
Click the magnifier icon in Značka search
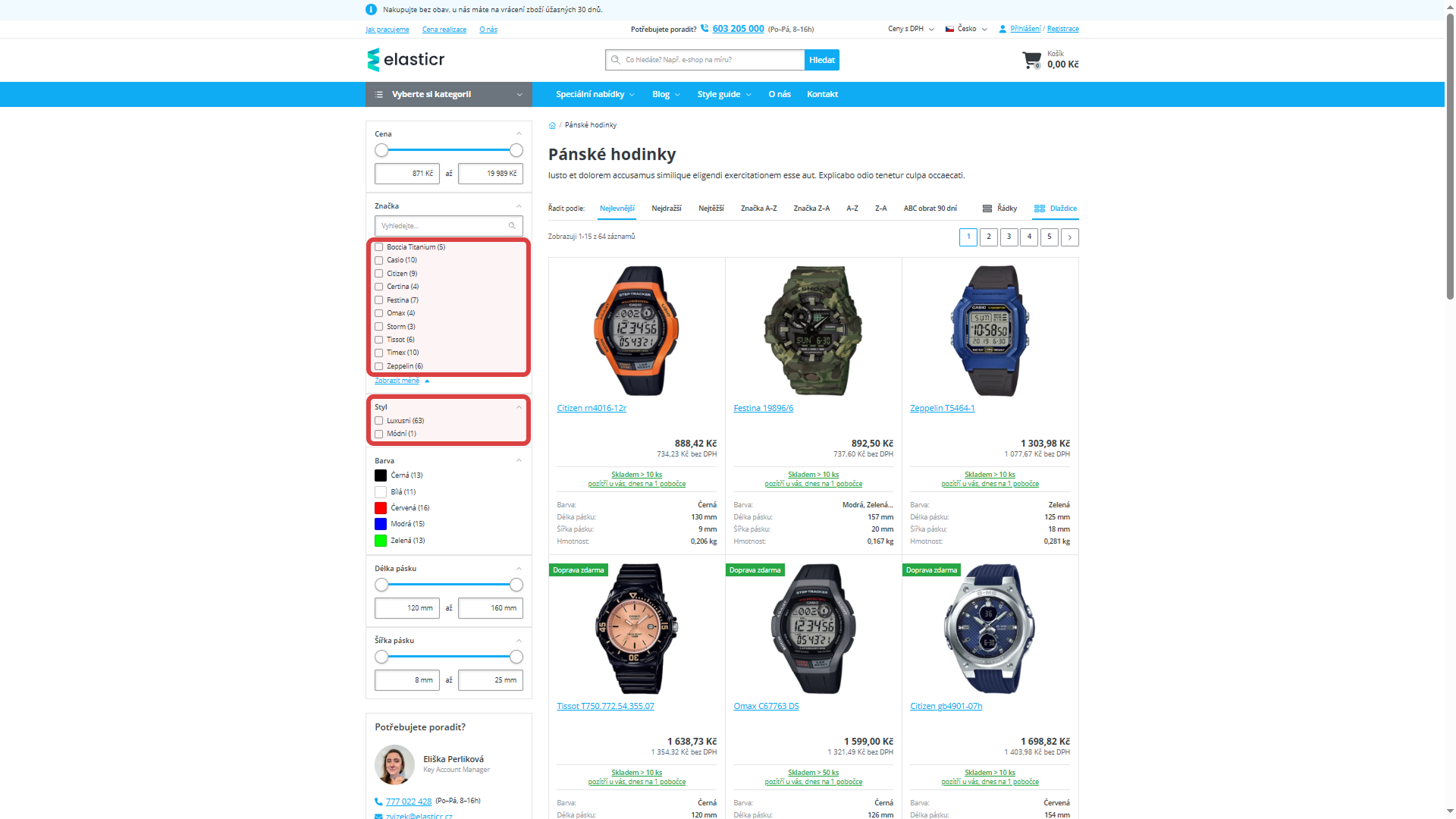tap(513, 225)
